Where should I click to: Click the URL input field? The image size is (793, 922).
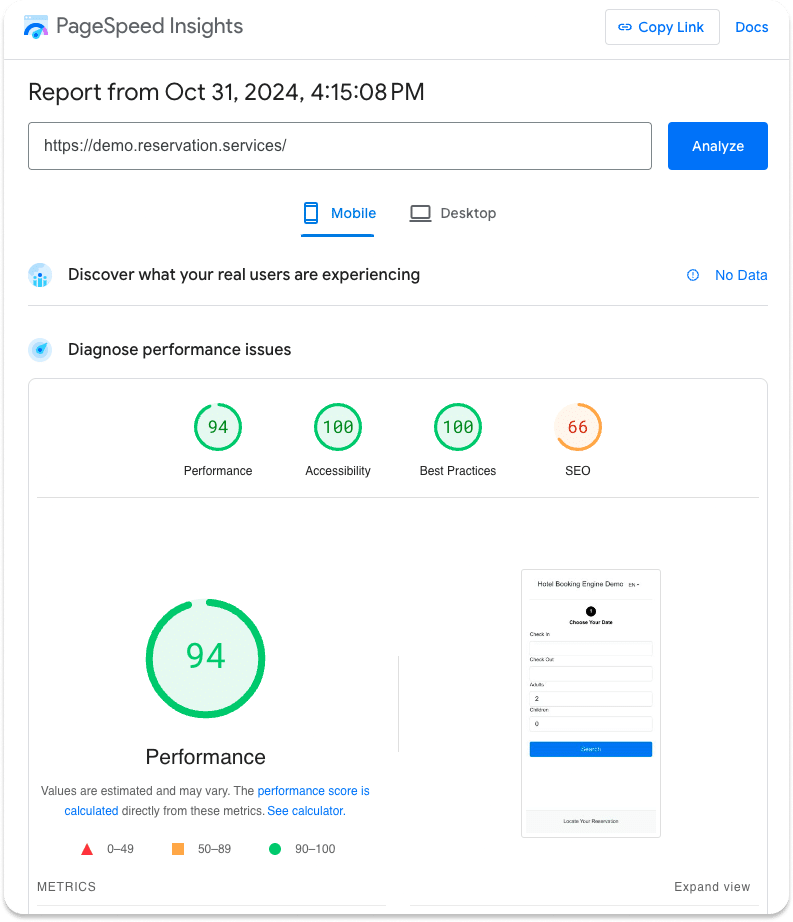[x=340, y=145]
